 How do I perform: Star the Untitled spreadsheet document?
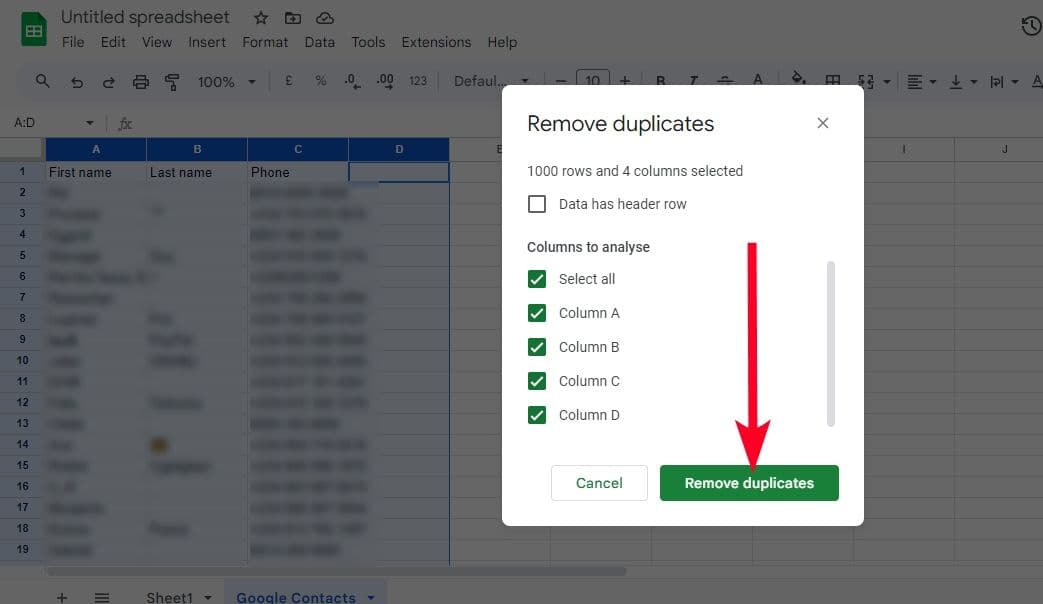click(261, 18)
